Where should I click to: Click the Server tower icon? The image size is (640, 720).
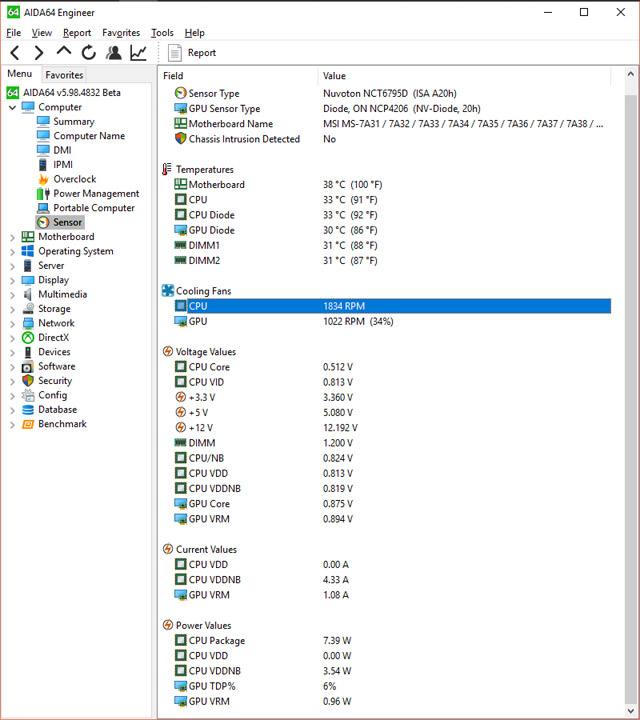(28, 265)
